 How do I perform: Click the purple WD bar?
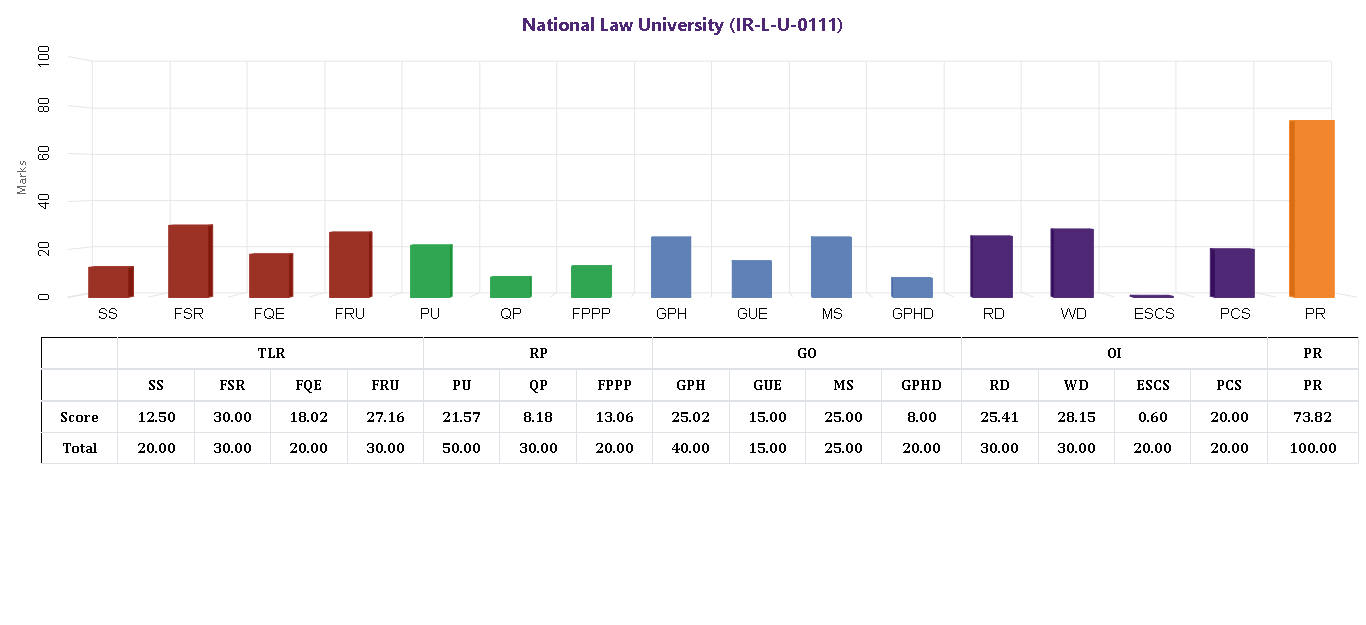click(1072, 263)
